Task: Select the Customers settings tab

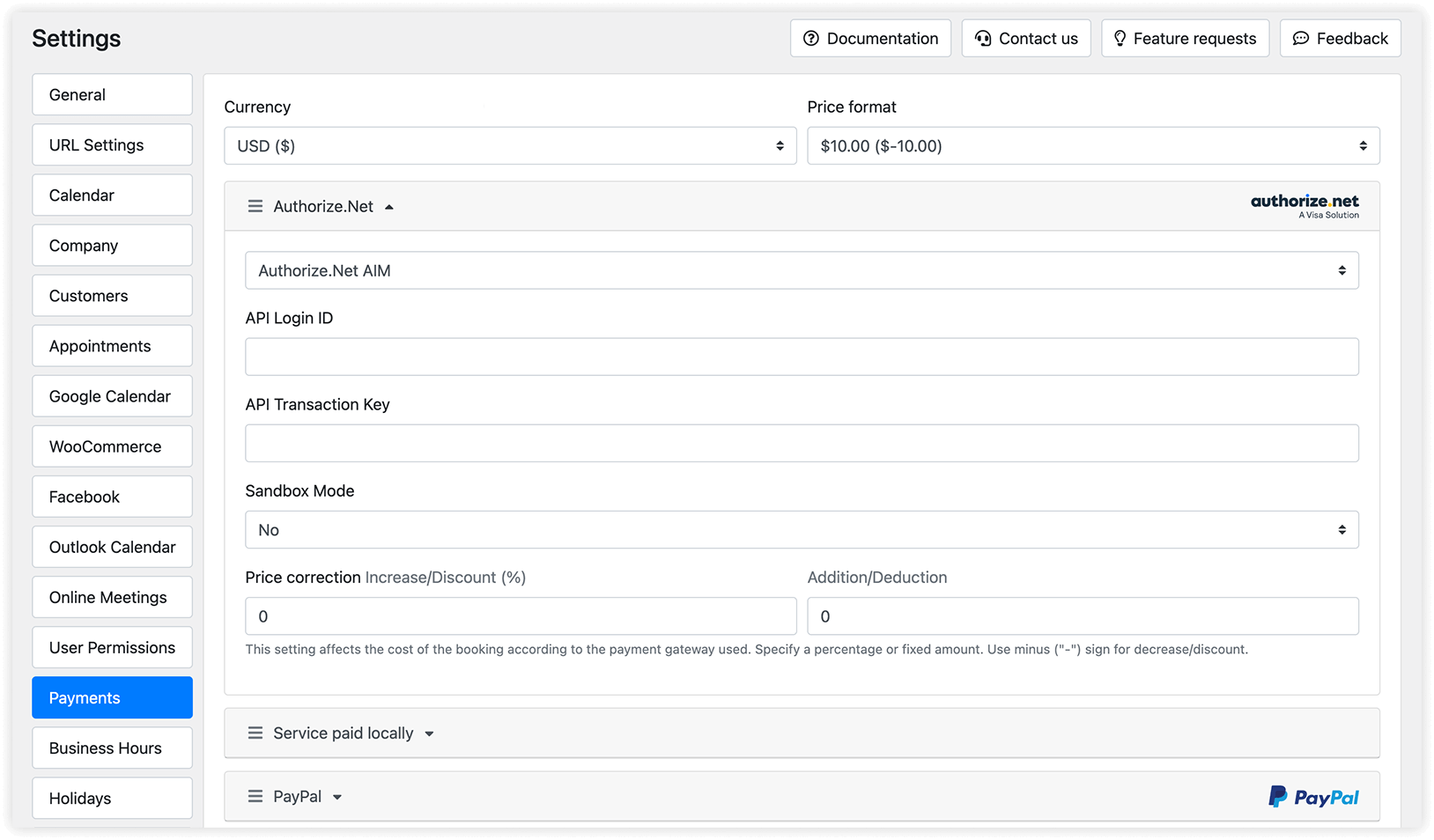Action: (x=112, y=296)
